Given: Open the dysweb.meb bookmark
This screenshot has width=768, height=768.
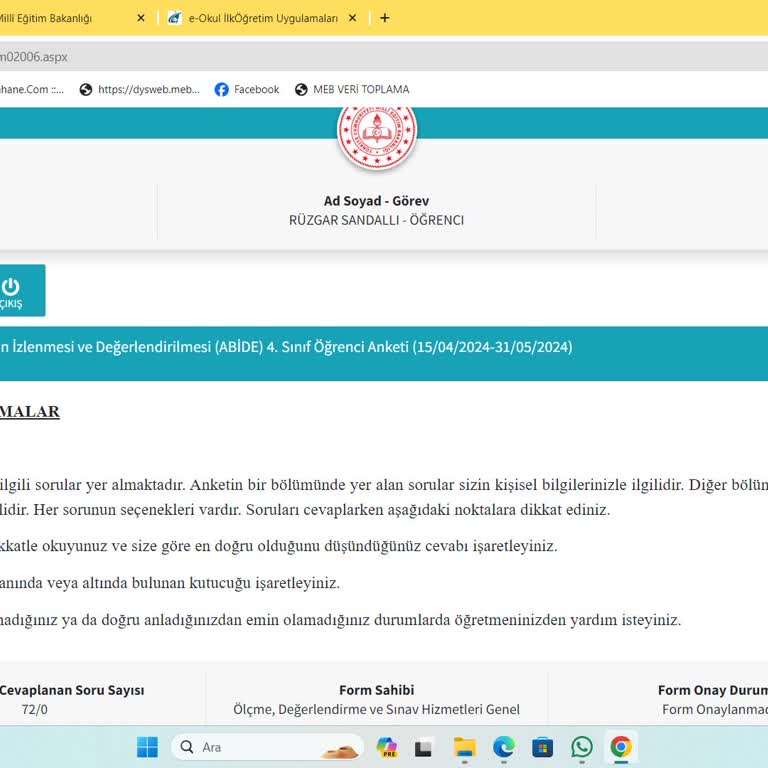Looking at the screenshot, I should [x=140, y=89].
